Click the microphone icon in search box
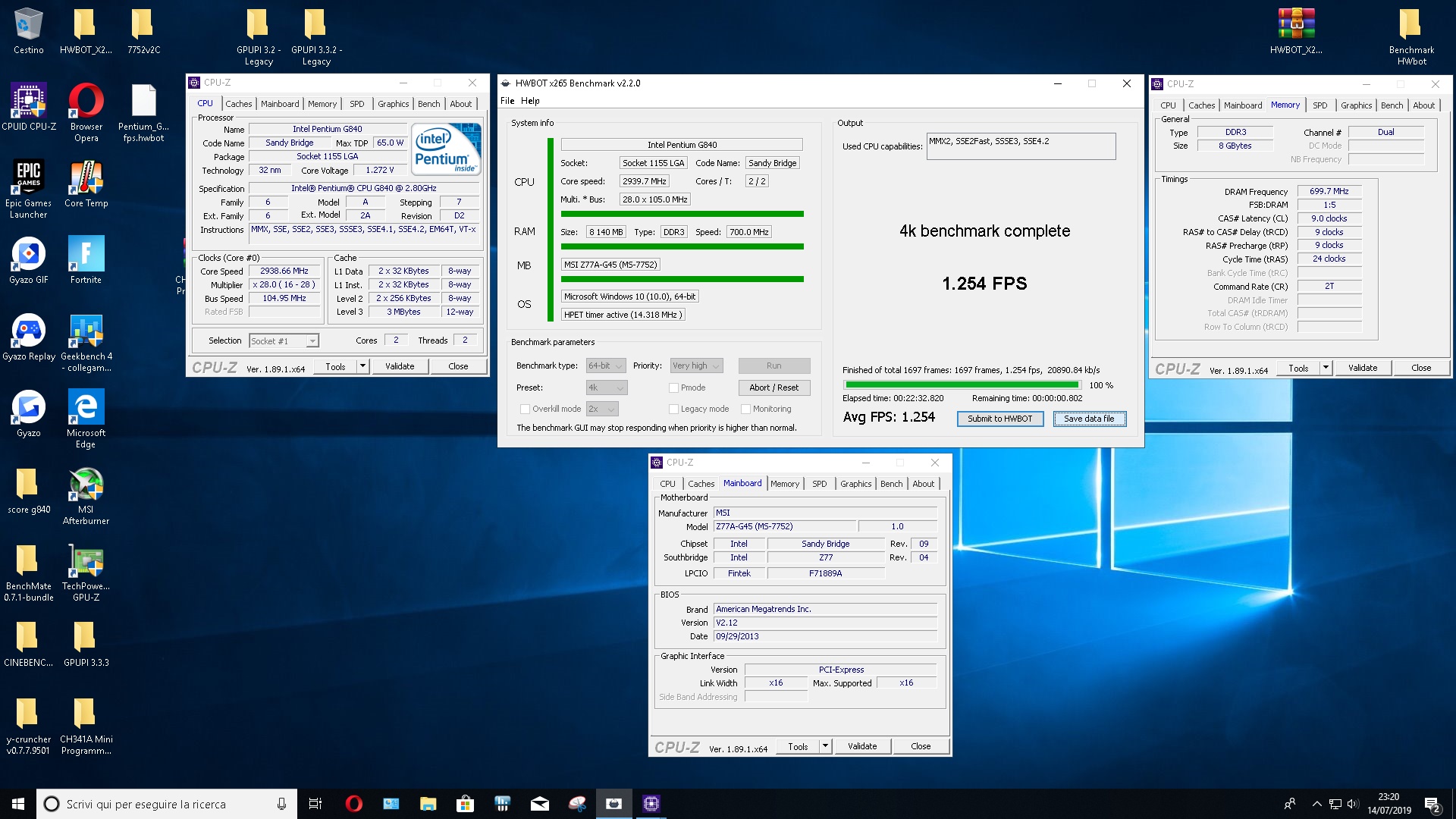This screenshot has height=819, width=1456. coord(281,804)
